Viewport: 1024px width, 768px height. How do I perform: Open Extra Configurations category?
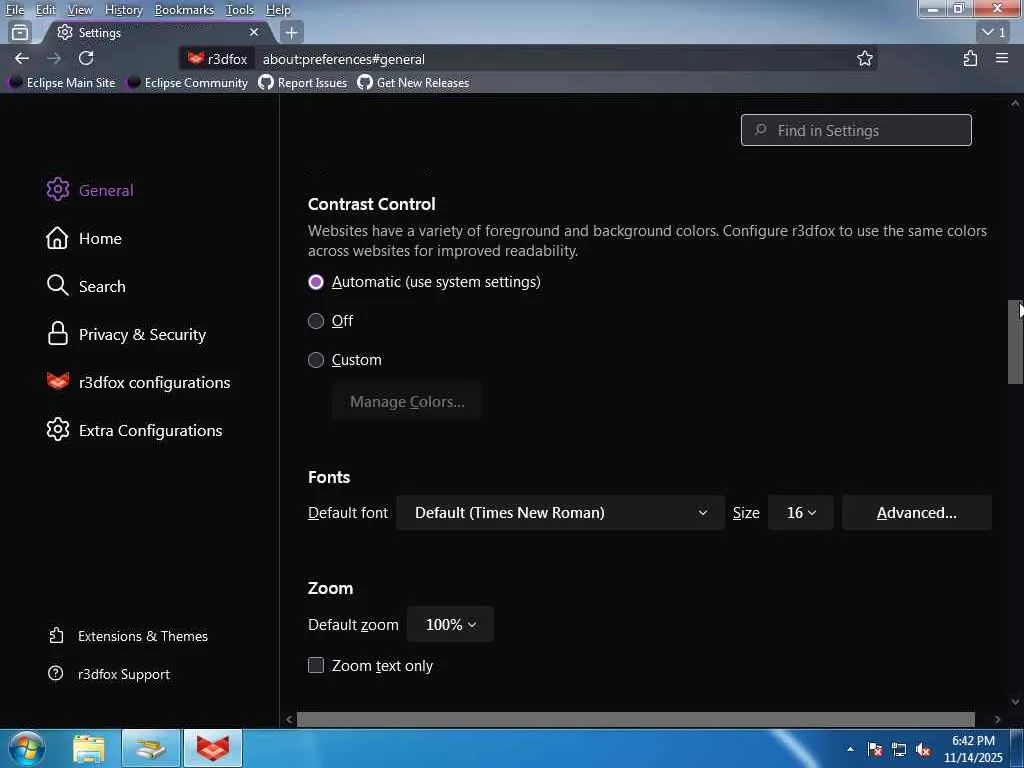135,430
